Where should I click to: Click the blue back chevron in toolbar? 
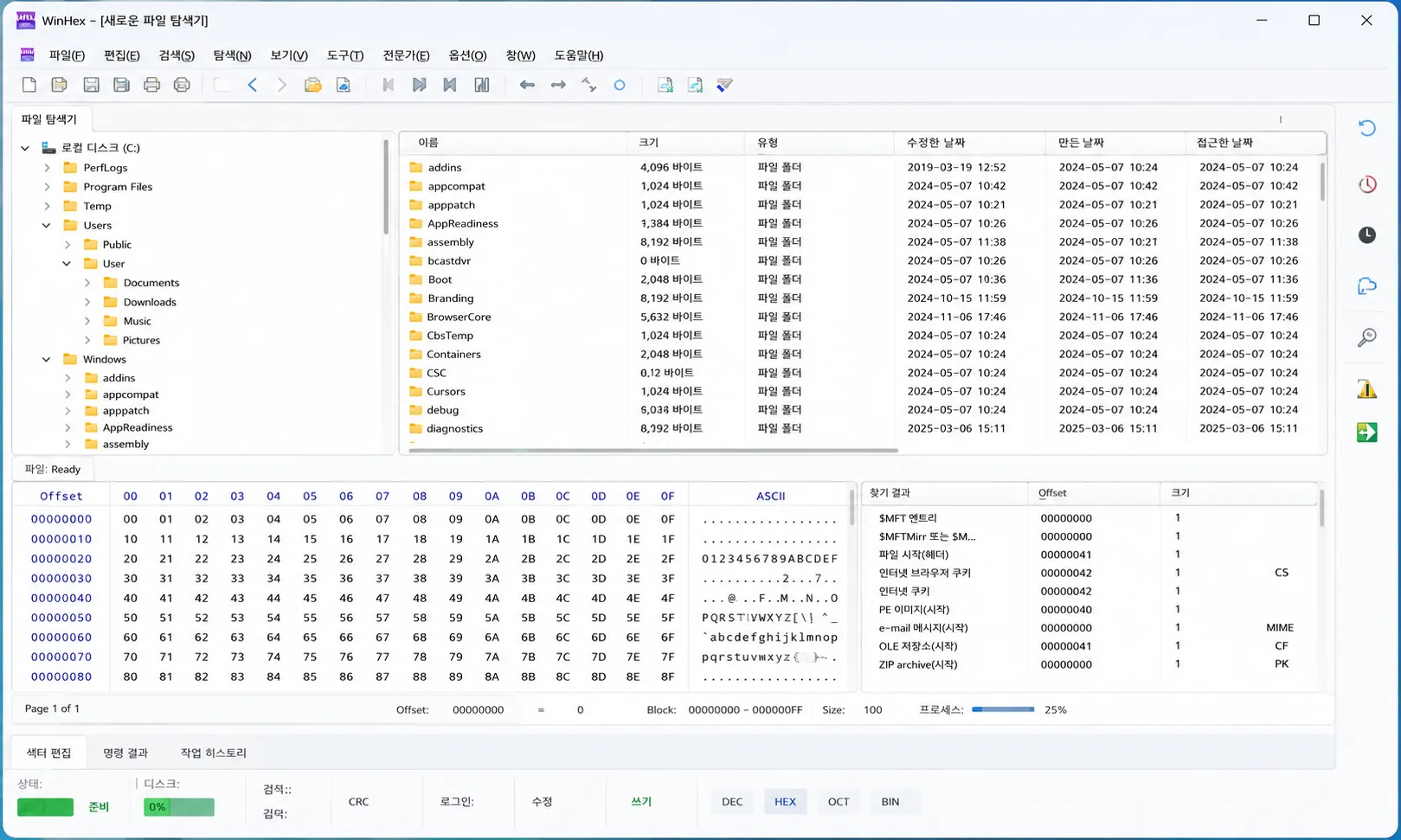tap(253, 85)
